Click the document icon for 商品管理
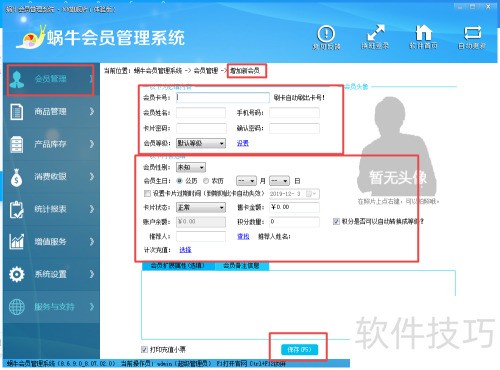 (17, 111)
